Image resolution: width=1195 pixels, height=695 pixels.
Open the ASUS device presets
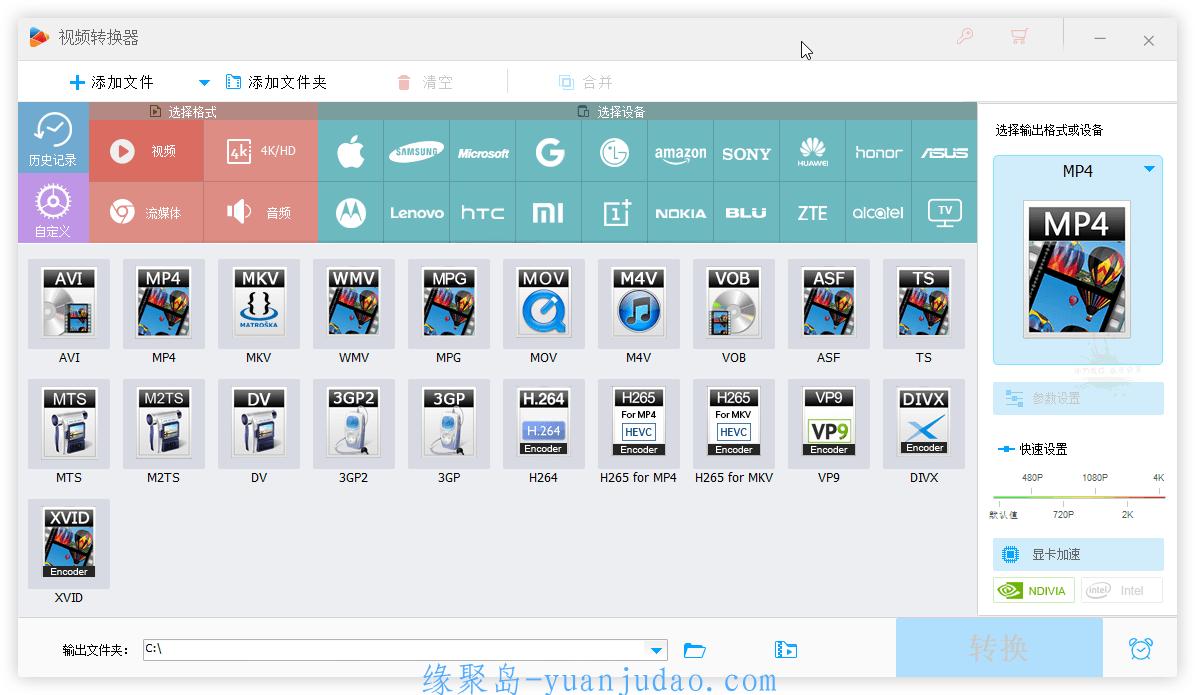944,151
